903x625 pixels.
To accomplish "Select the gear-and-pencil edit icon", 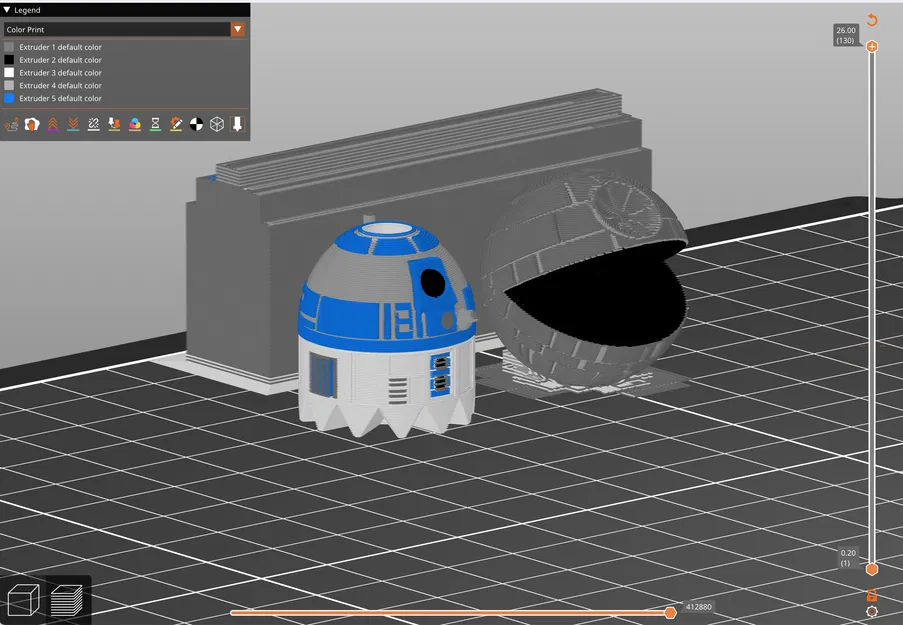I will point(175,124).
